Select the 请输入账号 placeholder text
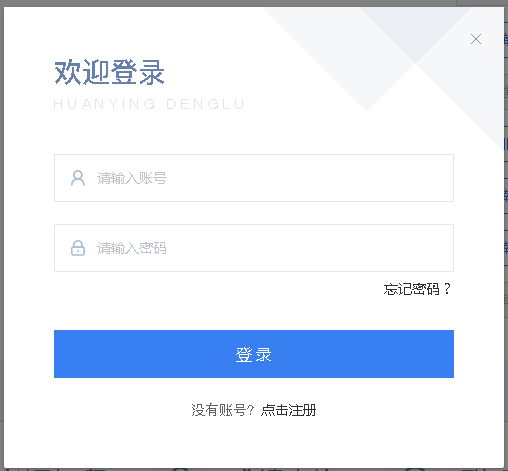 click(x=132, y=178)
